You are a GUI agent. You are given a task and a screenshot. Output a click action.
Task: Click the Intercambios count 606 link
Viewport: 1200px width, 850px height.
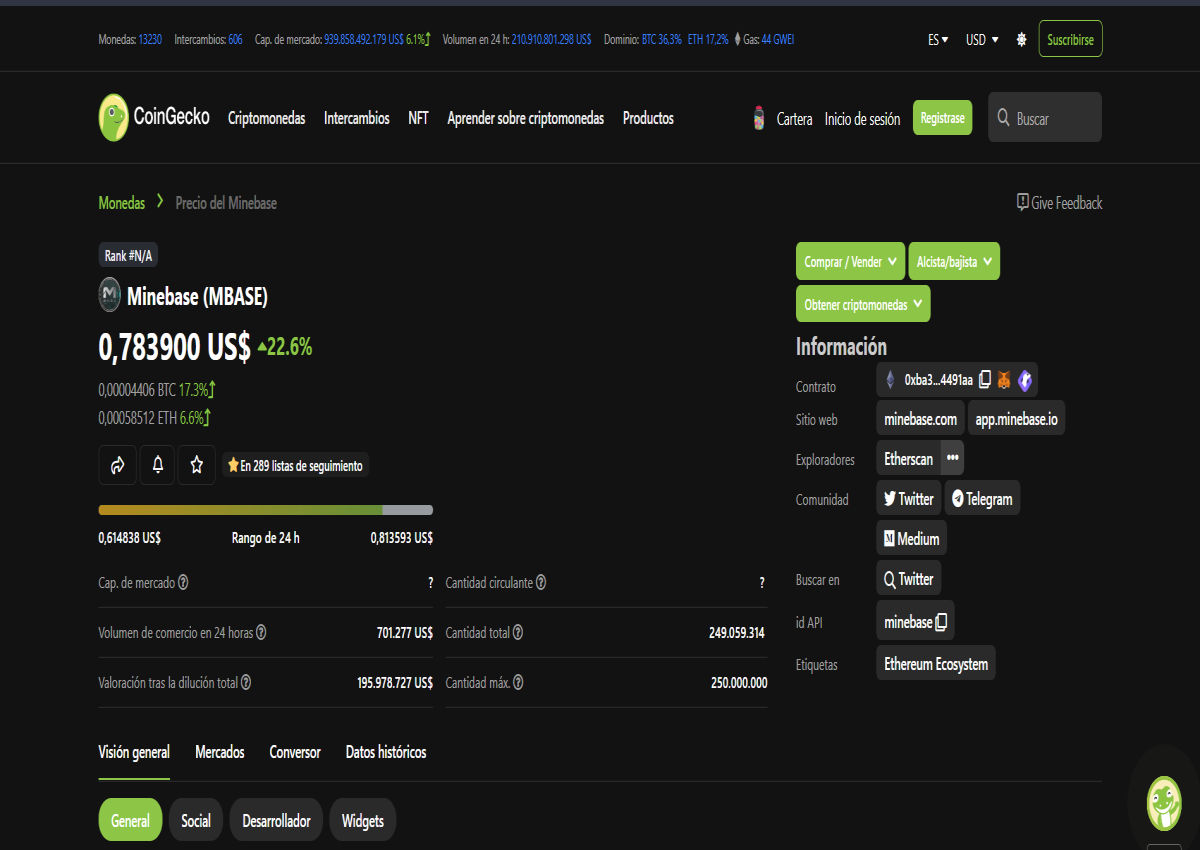[235, 40]
